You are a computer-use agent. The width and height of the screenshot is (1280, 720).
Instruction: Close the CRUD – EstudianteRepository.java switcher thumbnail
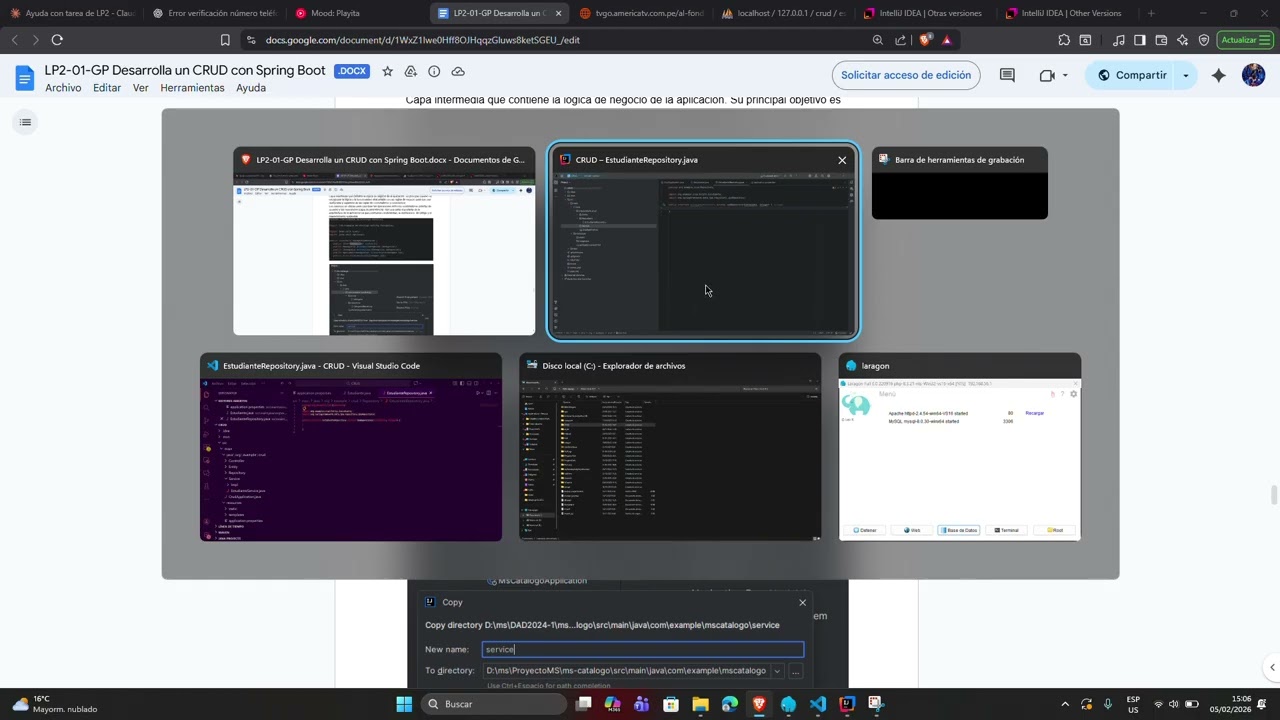tap(842, 160)
